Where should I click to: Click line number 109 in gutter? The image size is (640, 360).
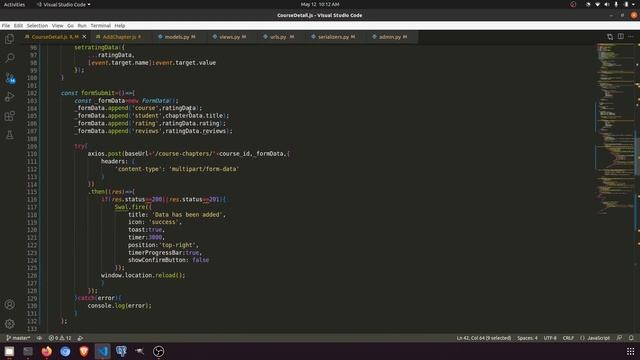click(32, 146)
